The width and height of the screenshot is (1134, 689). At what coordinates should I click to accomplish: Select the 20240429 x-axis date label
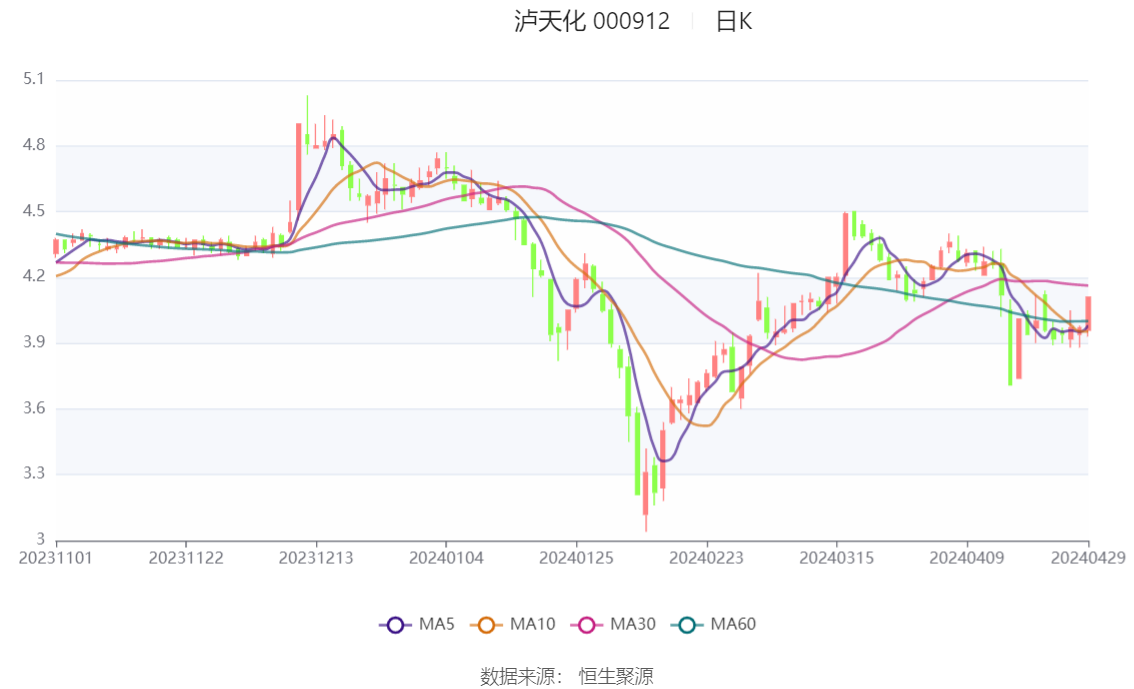pyautogui.click(x=1088, y=558)
